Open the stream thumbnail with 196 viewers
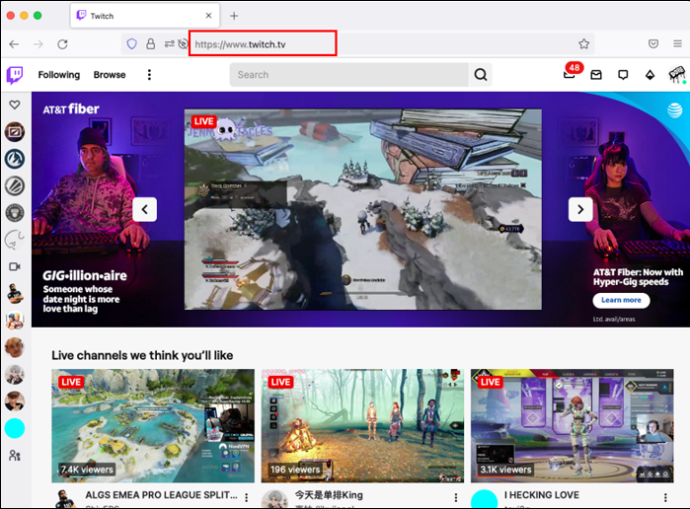 pos(363,426)
